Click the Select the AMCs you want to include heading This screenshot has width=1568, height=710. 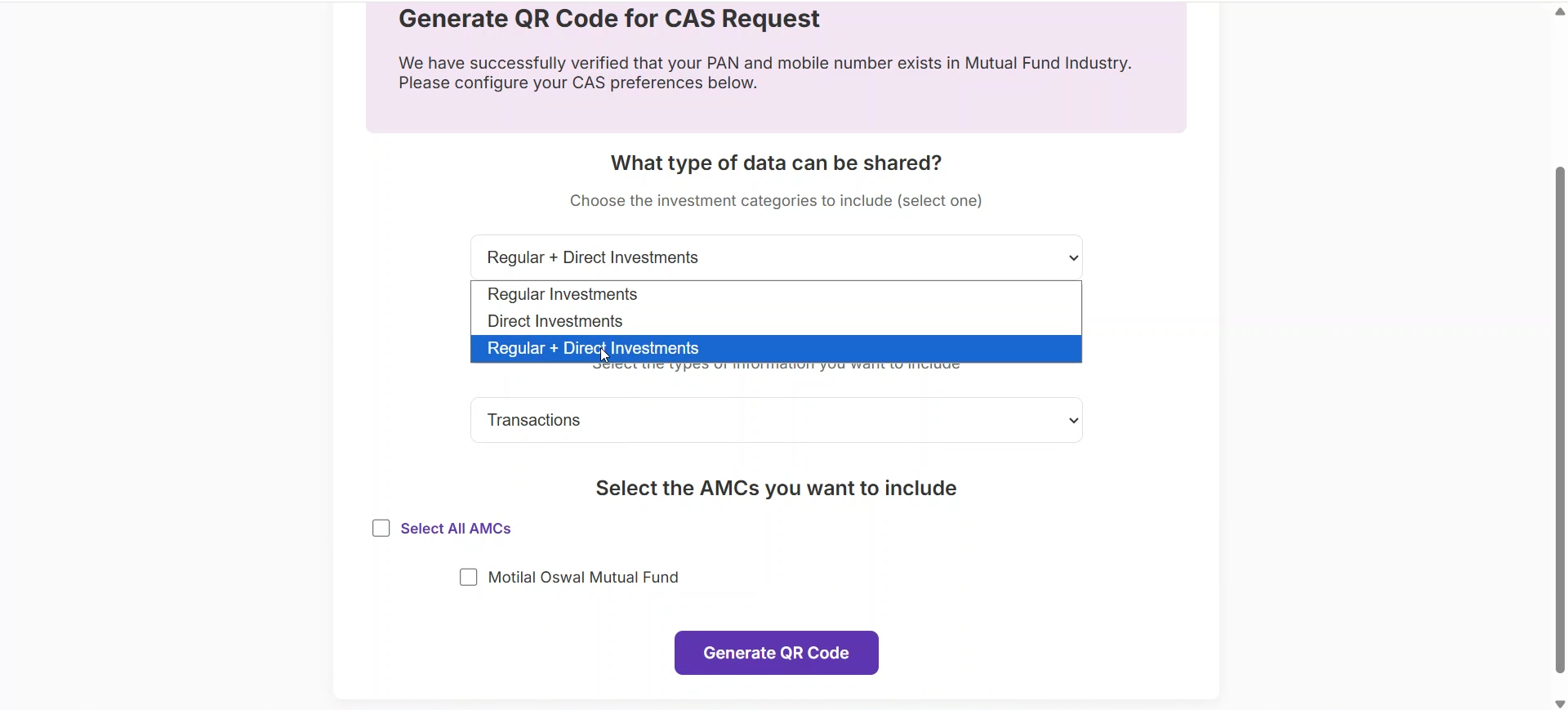776,489
